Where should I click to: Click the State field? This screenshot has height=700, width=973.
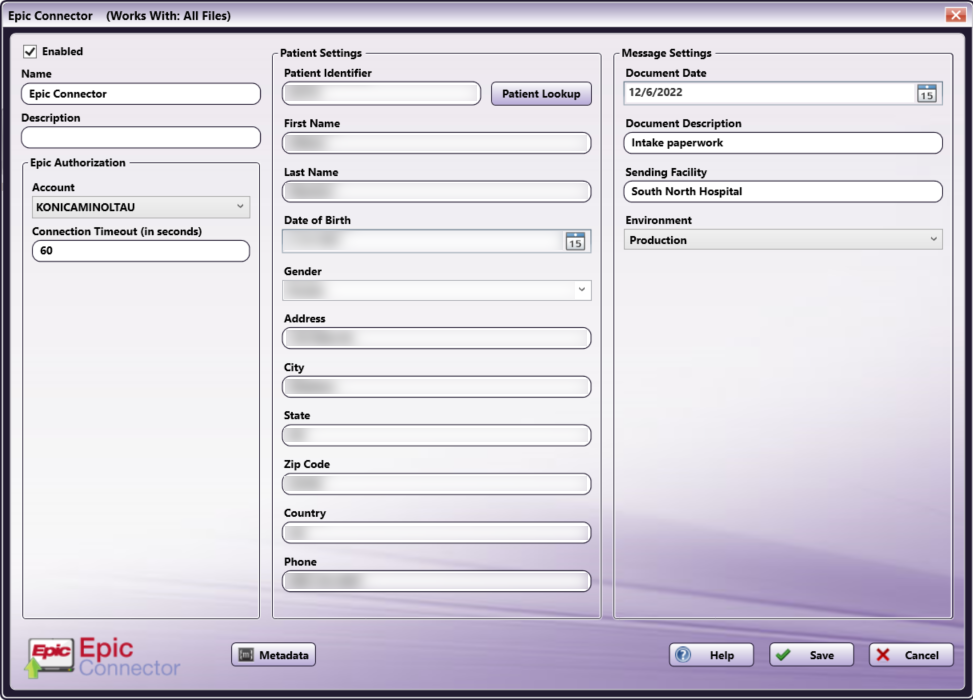(437, 435)
